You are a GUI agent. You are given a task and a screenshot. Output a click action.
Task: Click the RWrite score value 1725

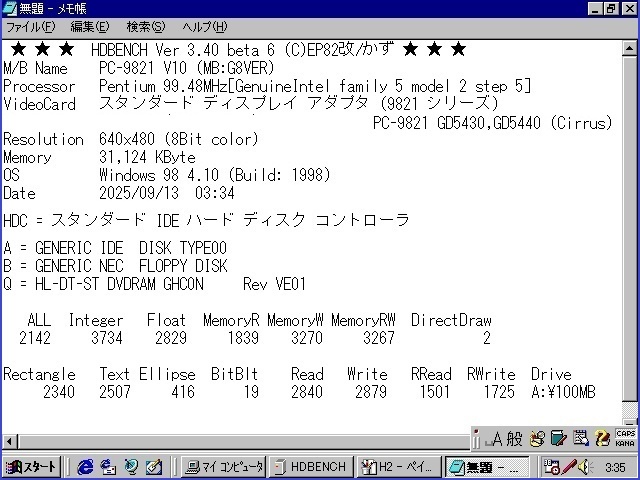499,392
